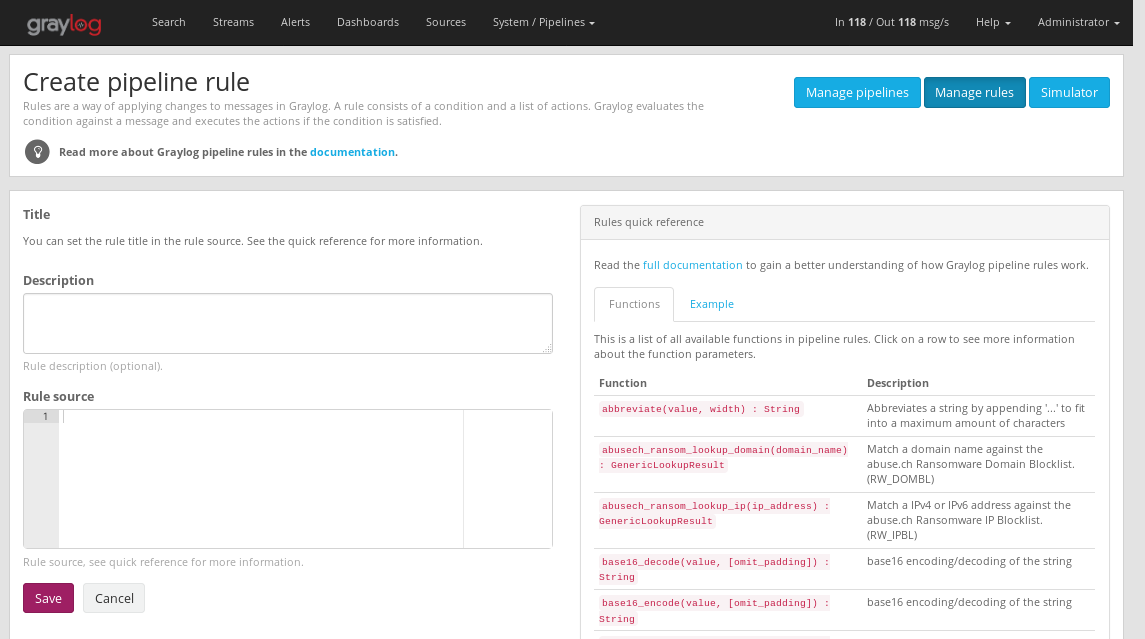Switch to the Example tab
Screen dimensions: 1145x639
tap(711, 304)
